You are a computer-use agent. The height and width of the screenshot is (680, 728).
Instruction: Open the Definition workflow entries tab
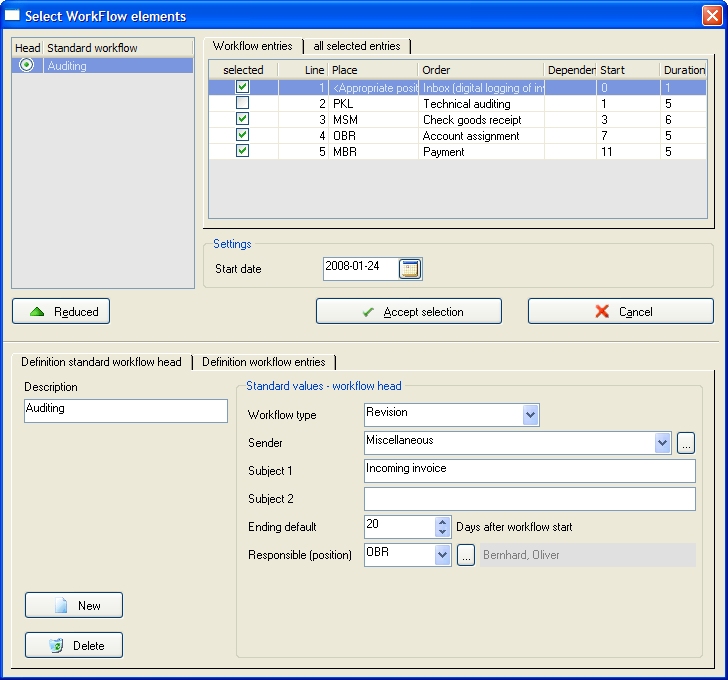point(264,362)
